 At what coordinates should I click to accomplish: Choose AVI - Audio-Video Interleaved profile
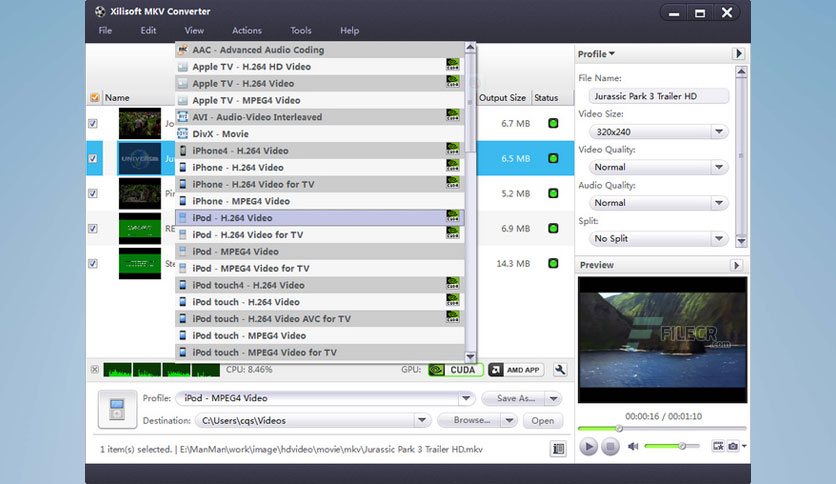[x=320, y=117]
